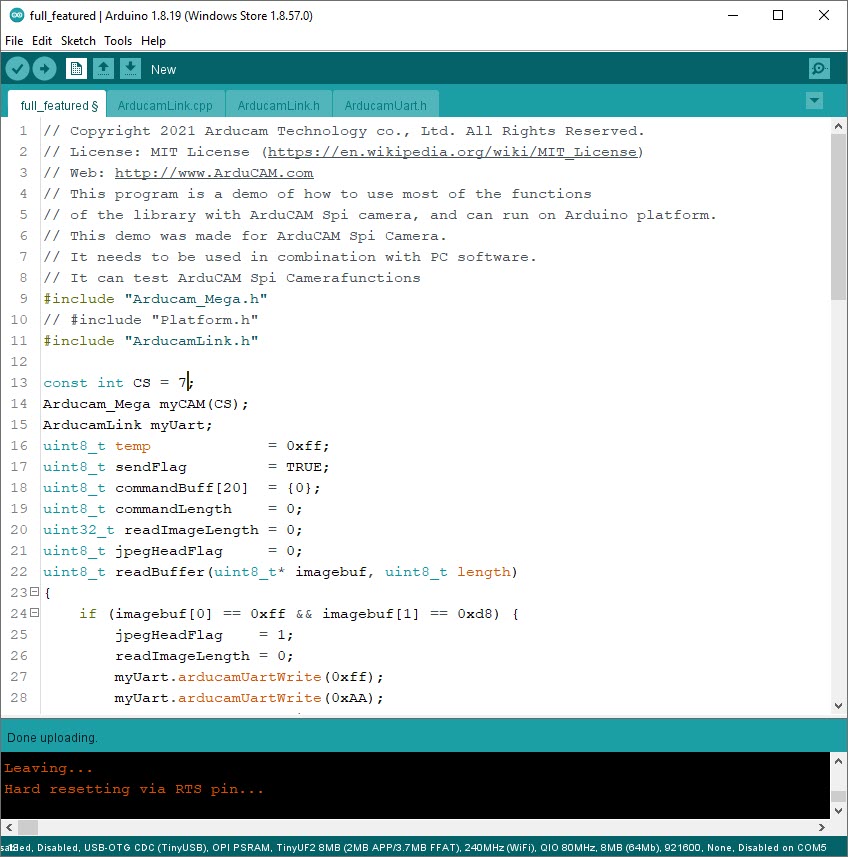Screen dimensions: 848x857
Task: Open the Help menu
Action: (153, 41)
